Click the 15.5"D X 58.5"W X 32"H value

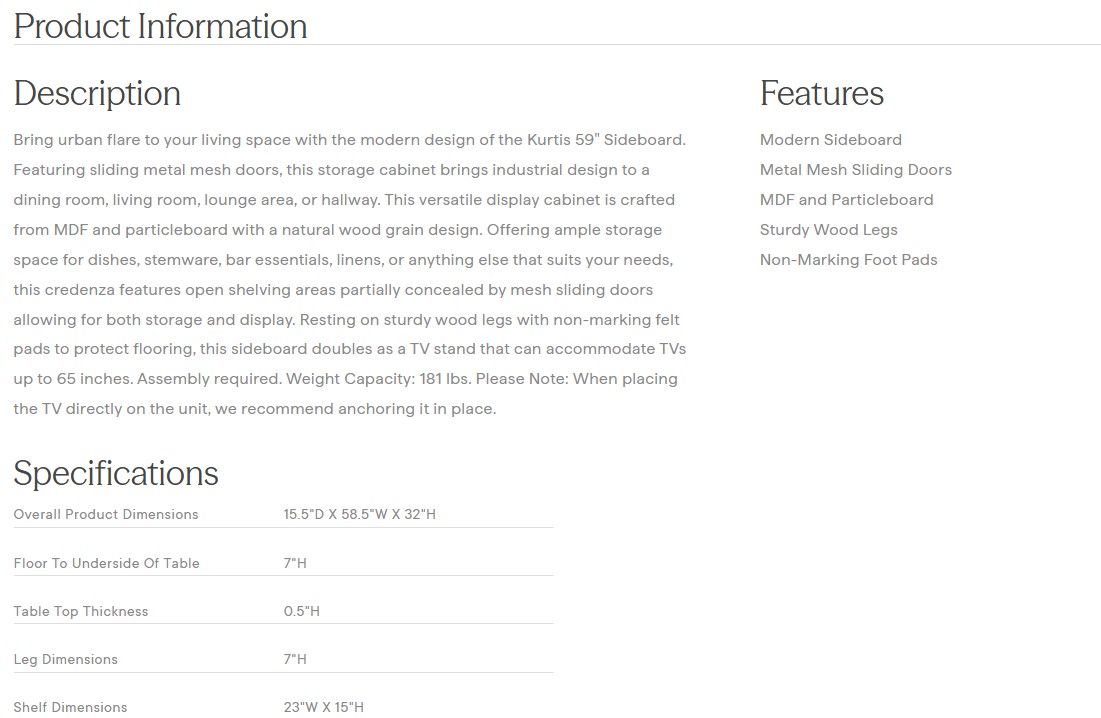click(359, 515)
